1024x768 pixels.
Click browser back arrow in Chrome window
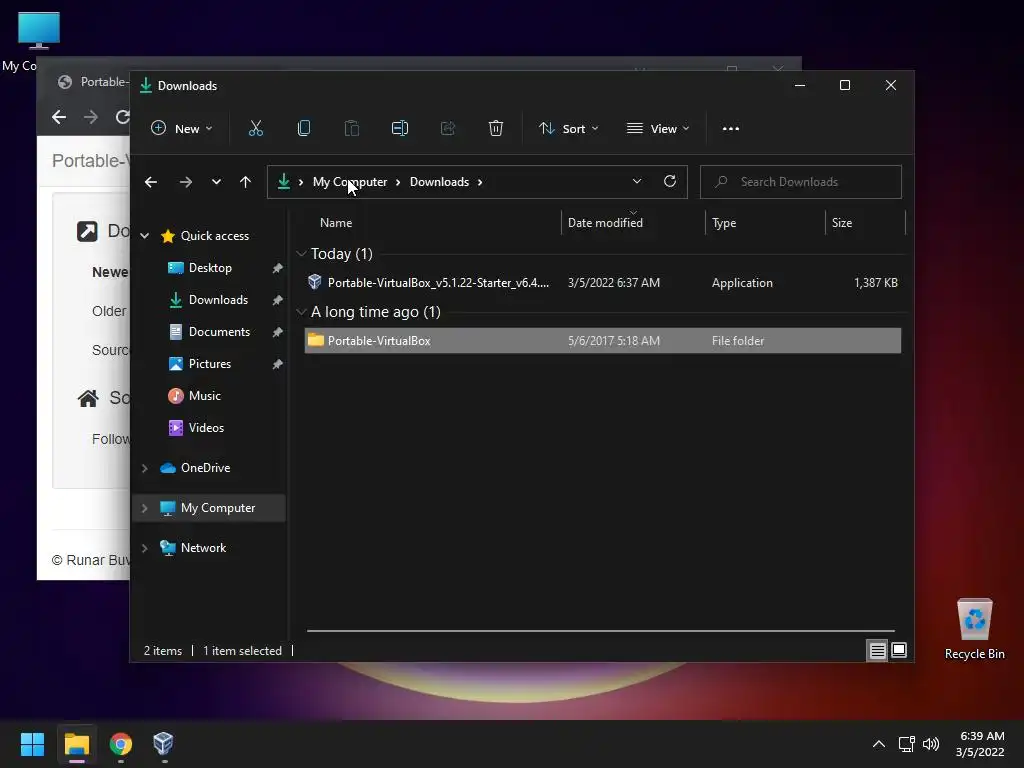[59, 117]
